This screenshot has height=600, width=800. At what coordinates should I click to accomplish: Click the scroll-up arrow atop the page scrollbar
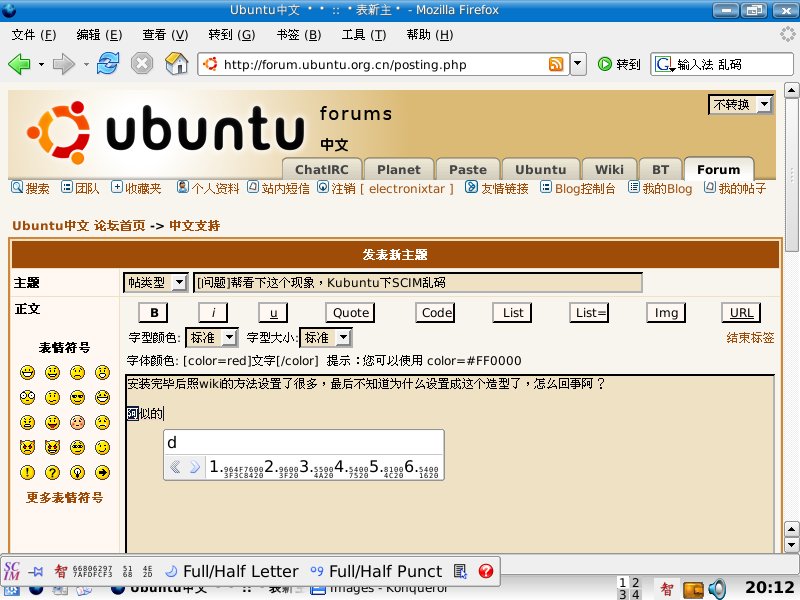tap(792, 91)
